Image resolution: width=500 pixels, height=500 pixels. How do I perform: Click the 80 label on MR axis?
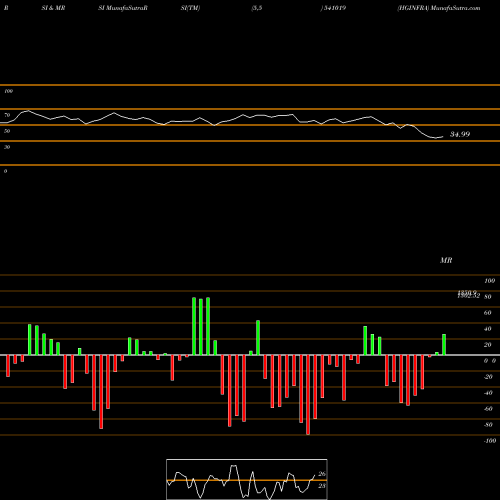tap(488, 297)
